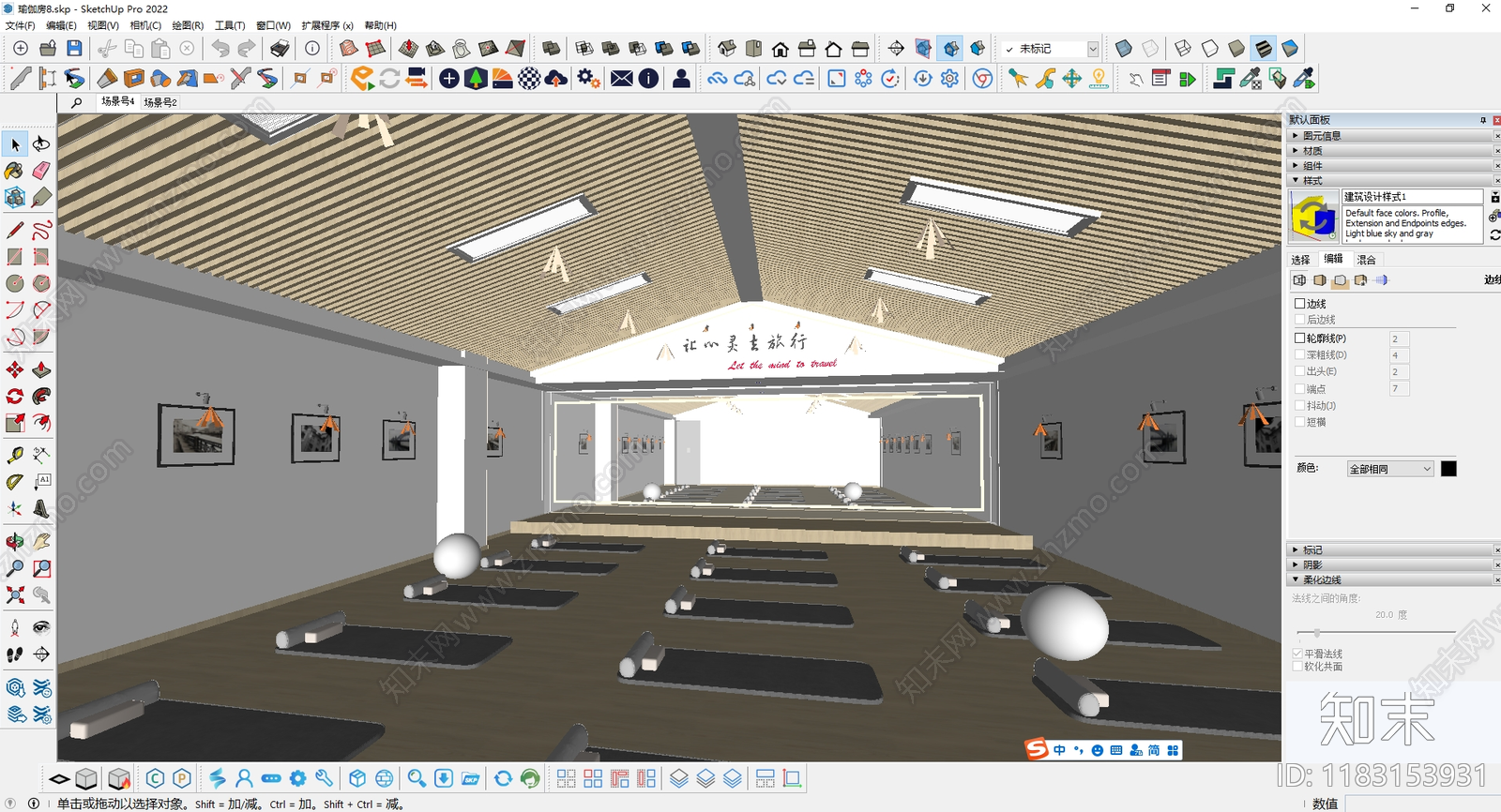Toggle the 深粗线(D) depth cue checkbox
This screenshot has width=1501, height=812.
1300,354
